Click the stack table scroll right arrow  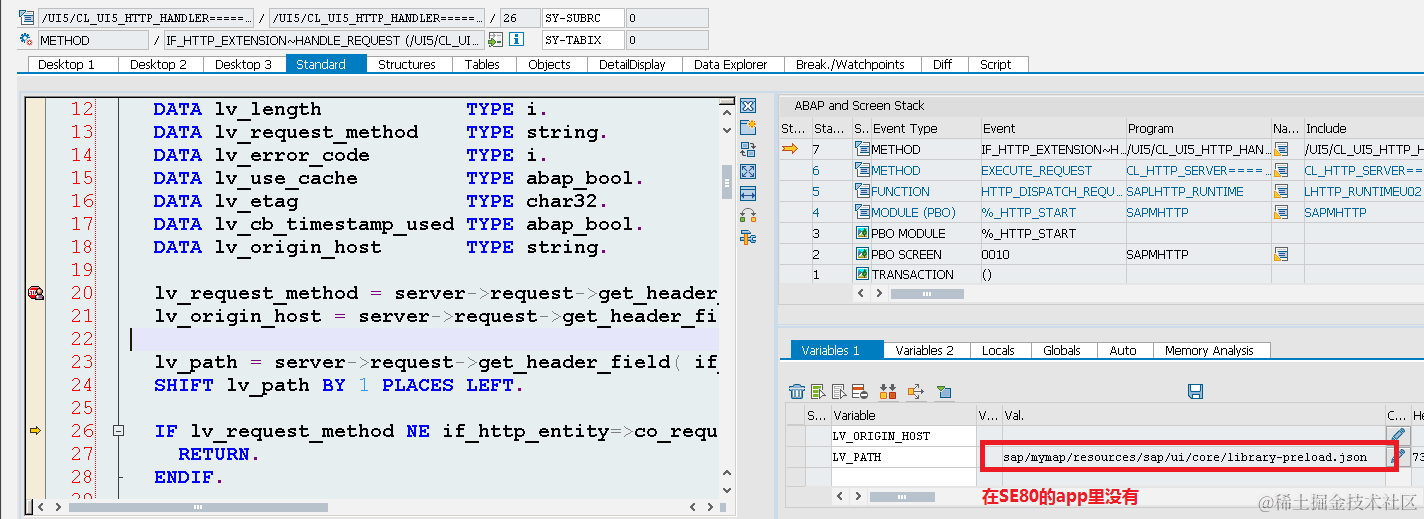point(880,294)
